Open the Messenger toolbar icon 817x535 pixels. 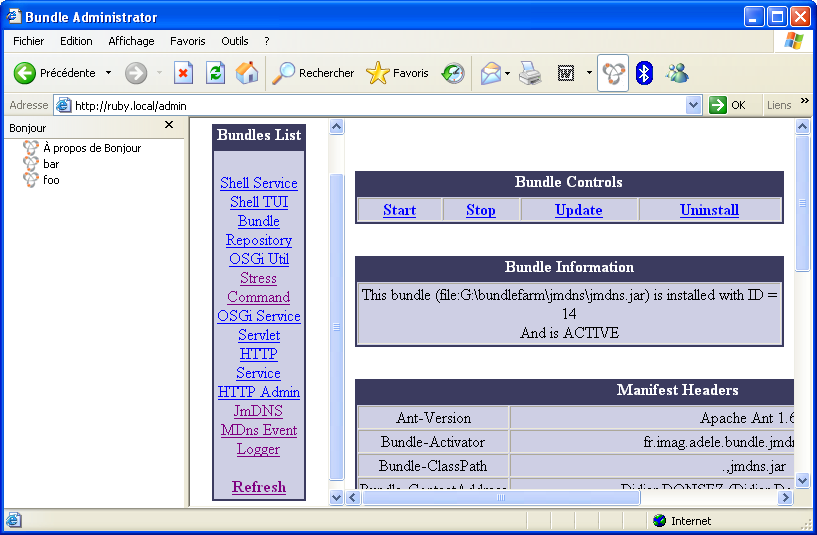pyautogui.click(x=677, y=73)
